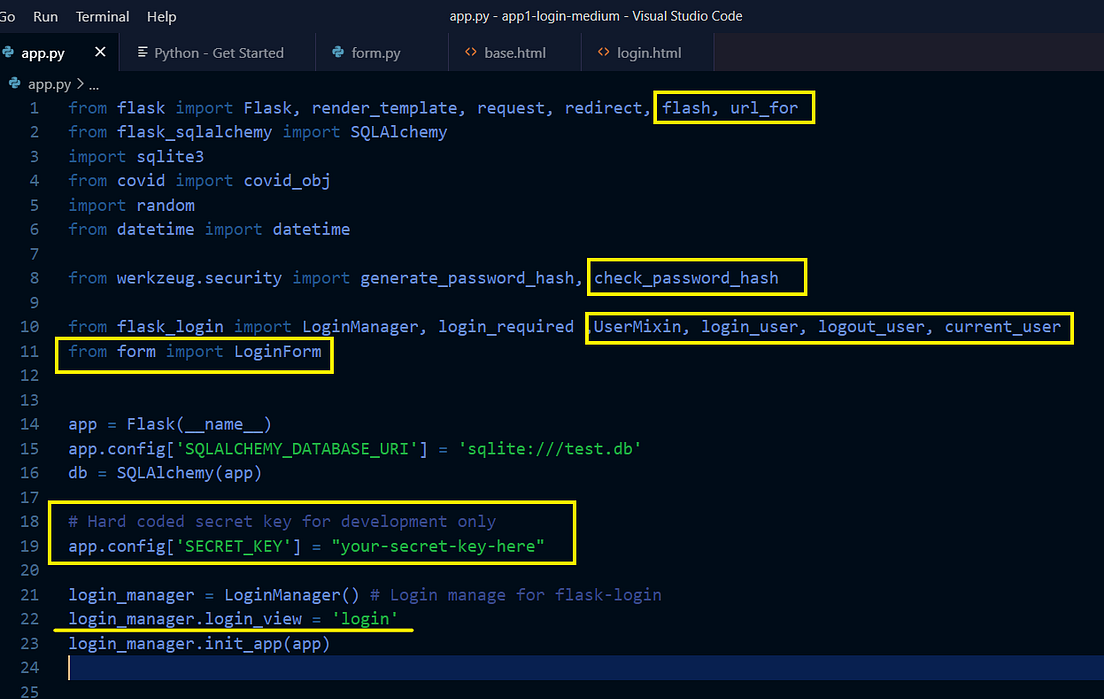Click line number 14 in the gutter
This screenshot has width=1104, height=699.
(29, 424)
